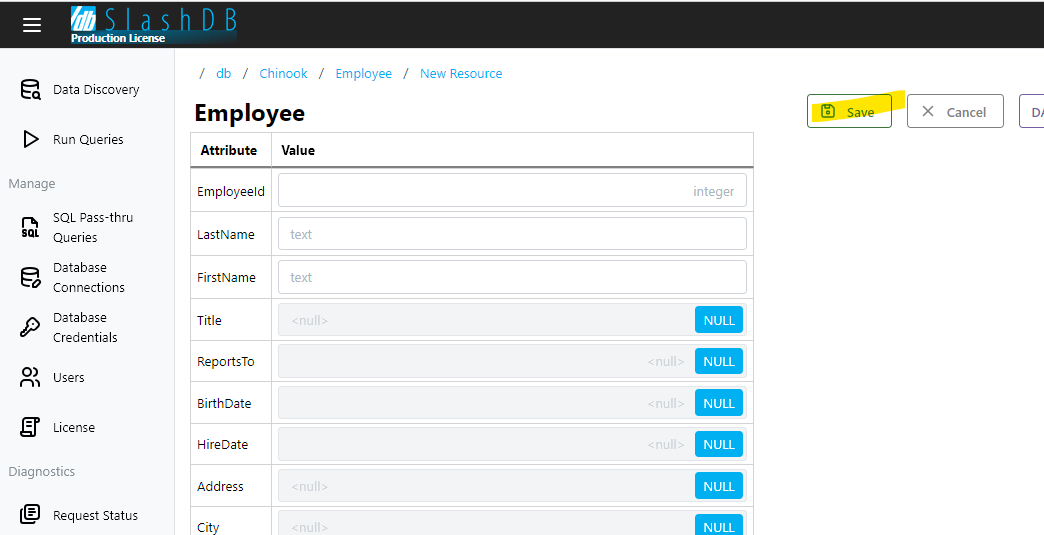1044x535 pixels.
Task: Click the Database Connections icon
Action: [31, 277]
